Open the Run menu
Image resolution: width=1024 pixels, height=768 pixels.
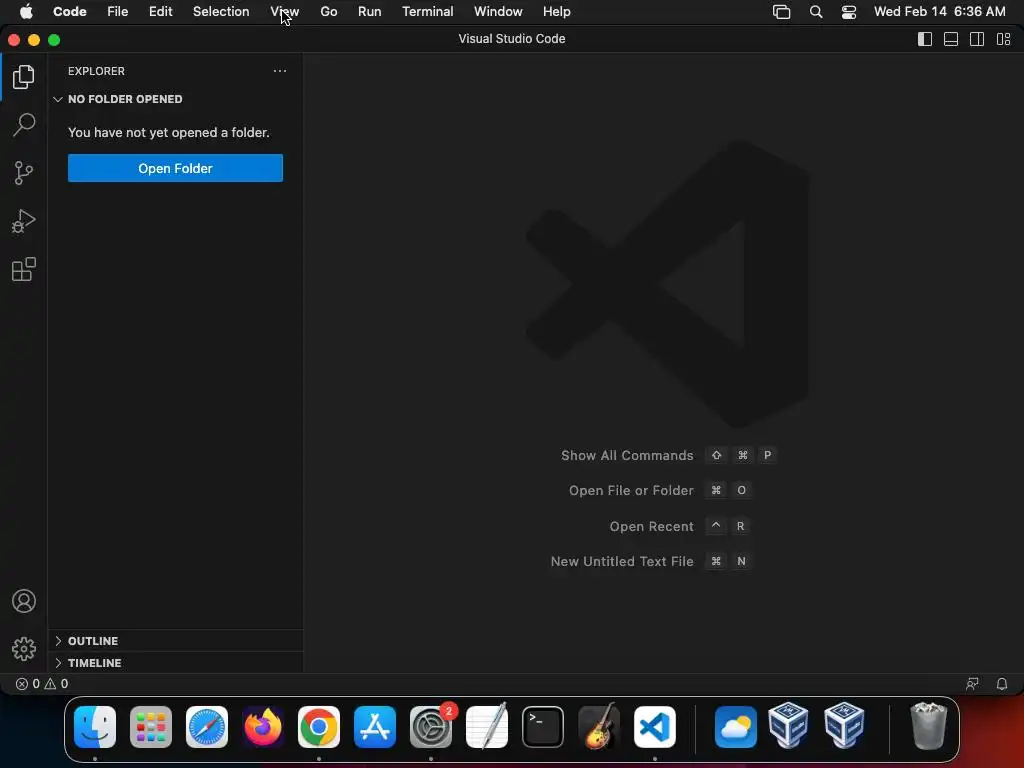click(x=370, y=11)
